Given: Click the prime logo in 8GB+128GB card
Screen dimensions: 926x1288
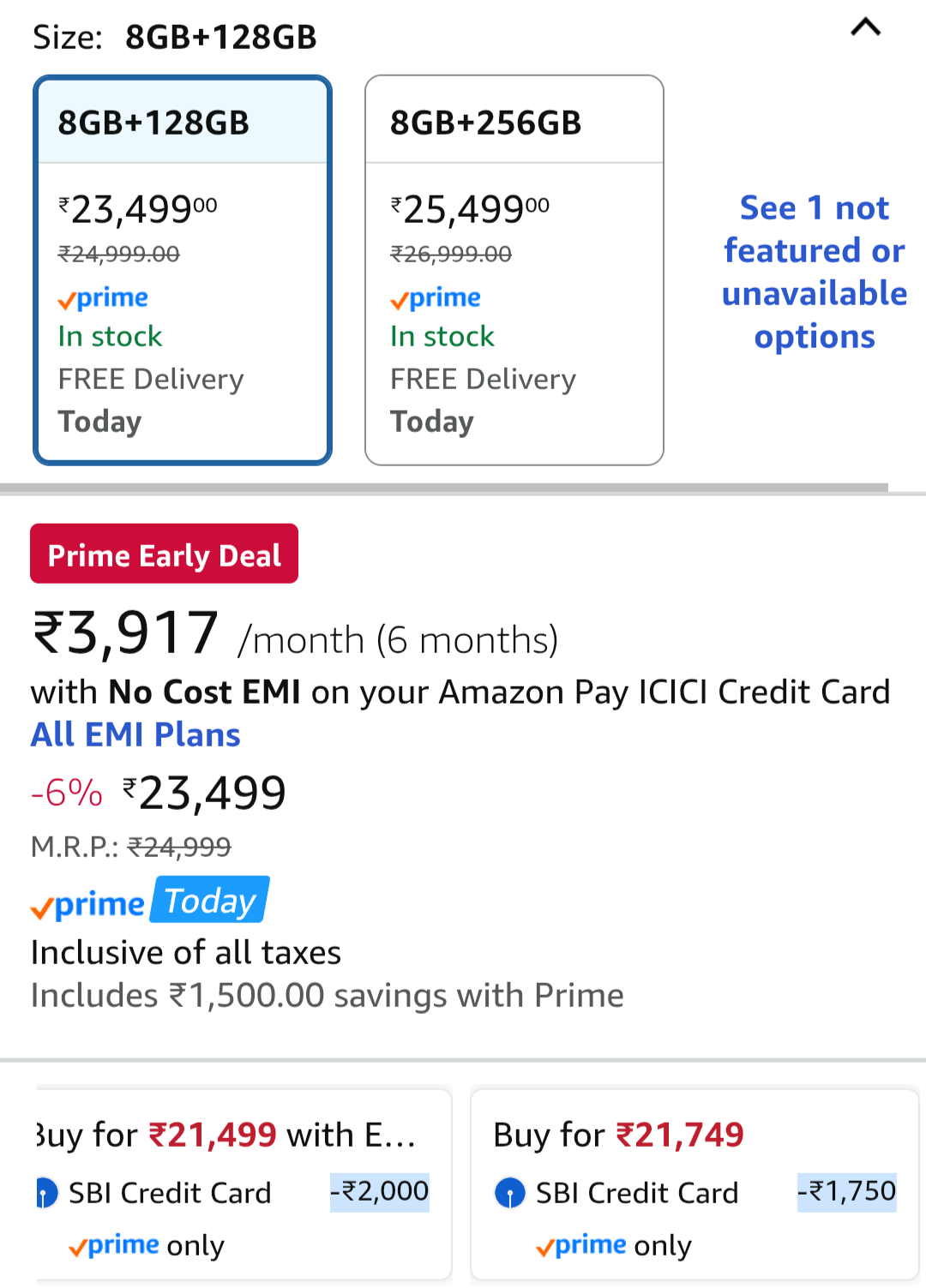Looking at the screenshot, I should coord(103,298).
